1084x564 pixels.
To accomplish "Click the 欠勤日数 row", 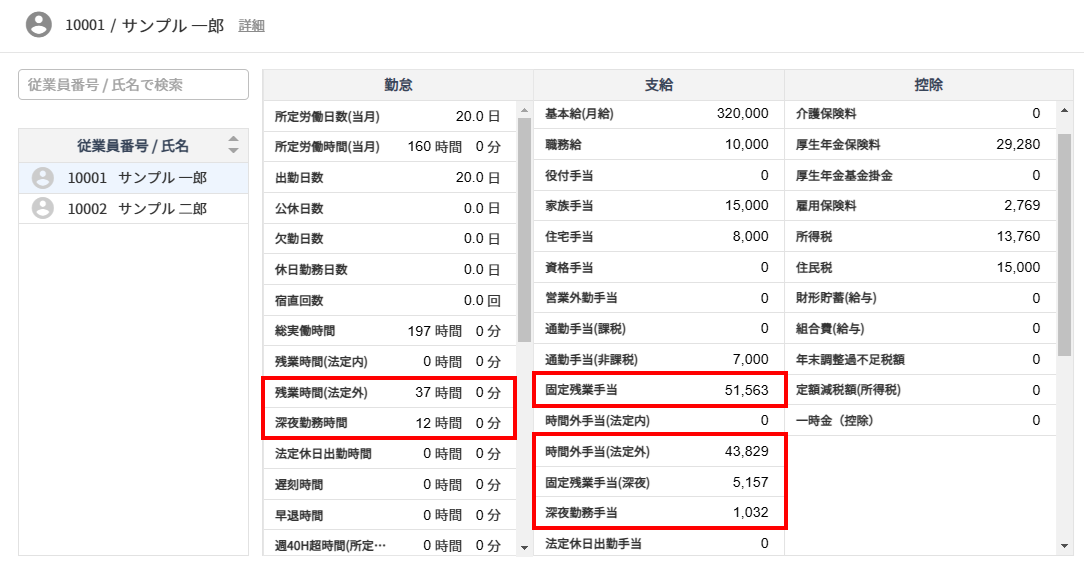I will [389, 238].
